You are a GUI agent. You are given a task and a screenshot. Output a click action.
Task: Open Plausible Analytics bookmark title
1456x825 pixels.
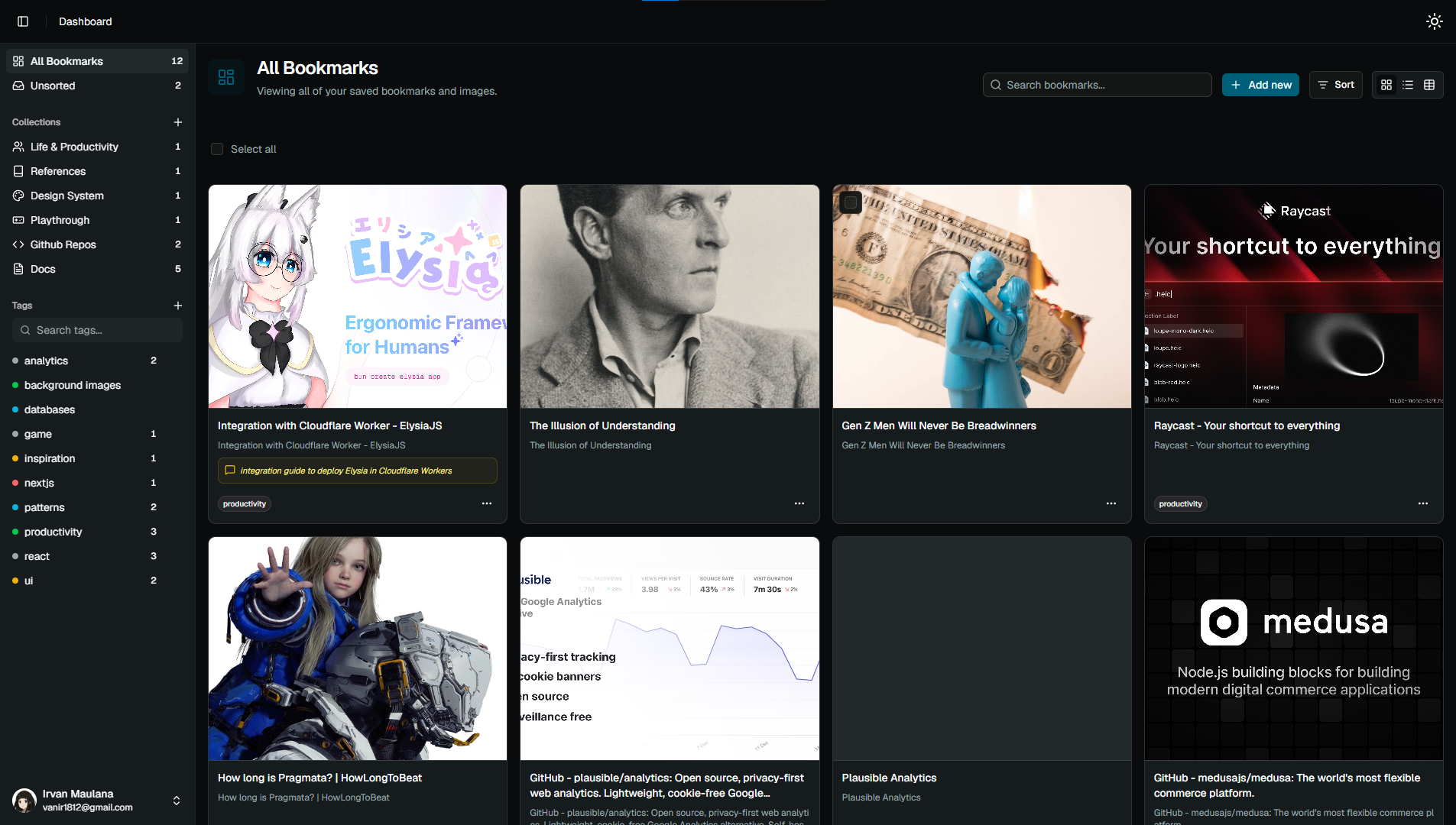coord(889,778)
